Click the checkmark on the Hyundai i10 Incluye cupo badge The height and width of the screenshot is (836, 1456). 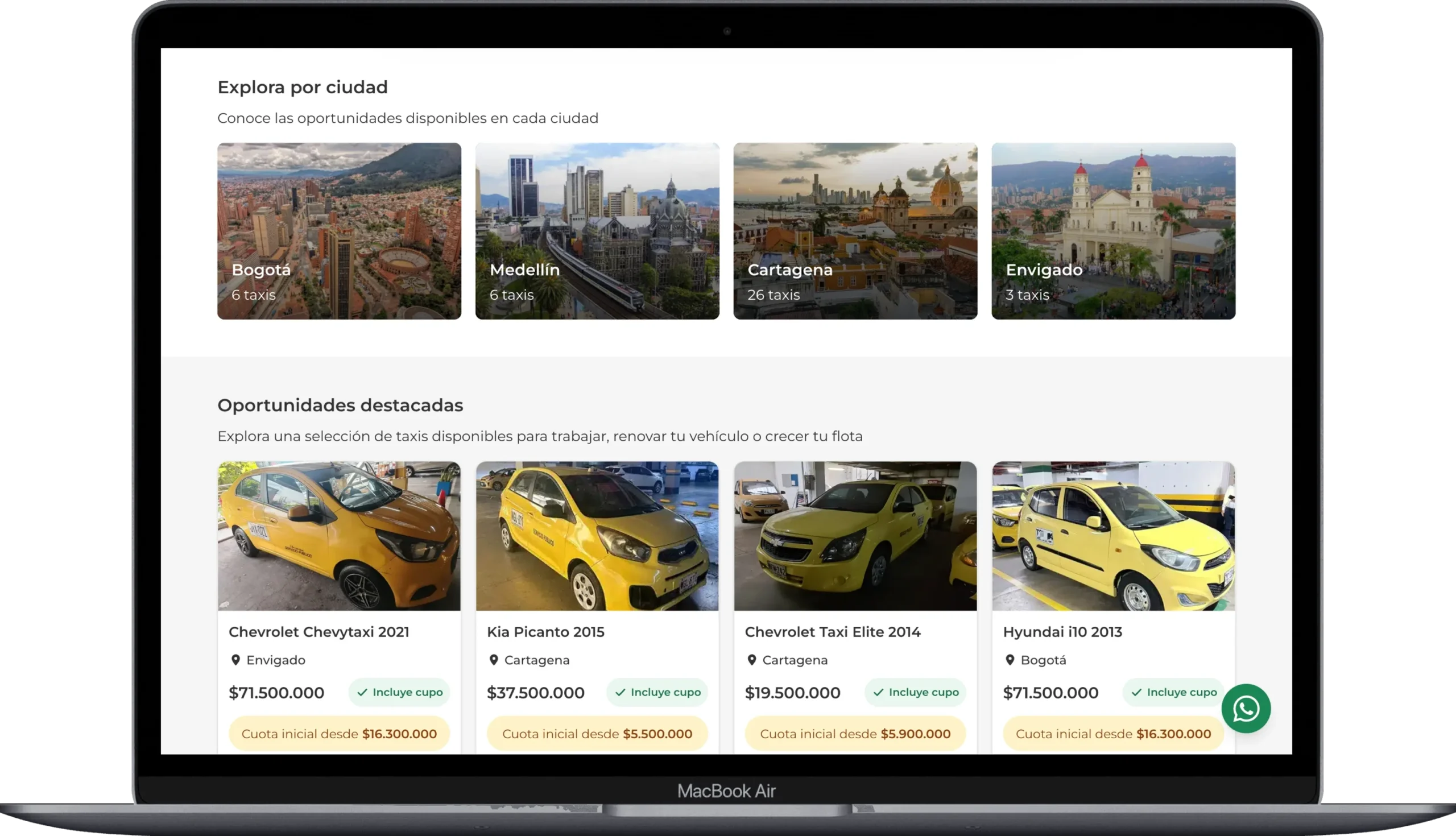click(1136, 693)
